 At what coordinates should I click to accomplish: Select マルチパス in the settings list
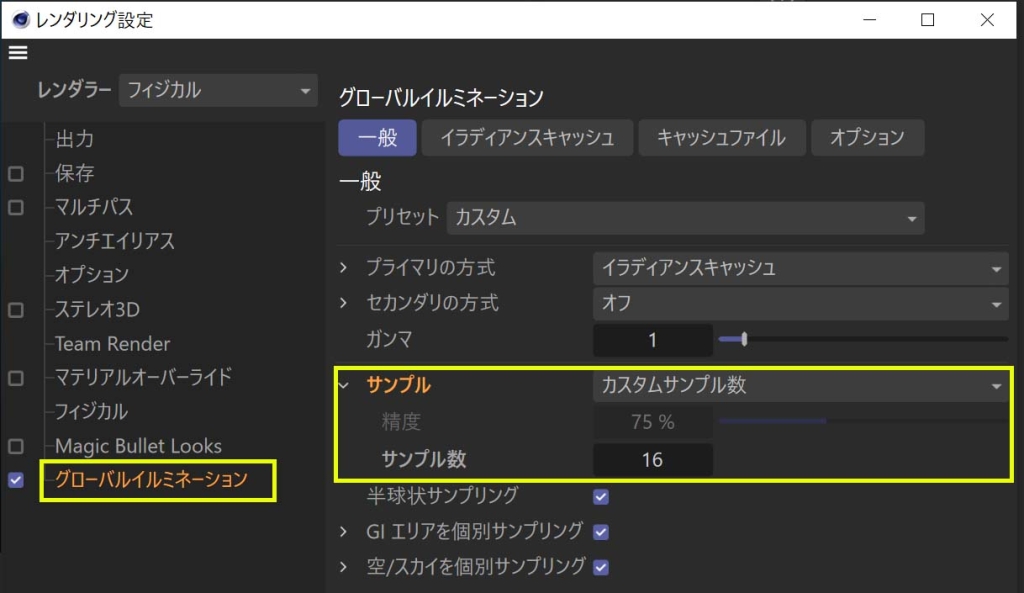pyautogui.click(x=94, y=207)
